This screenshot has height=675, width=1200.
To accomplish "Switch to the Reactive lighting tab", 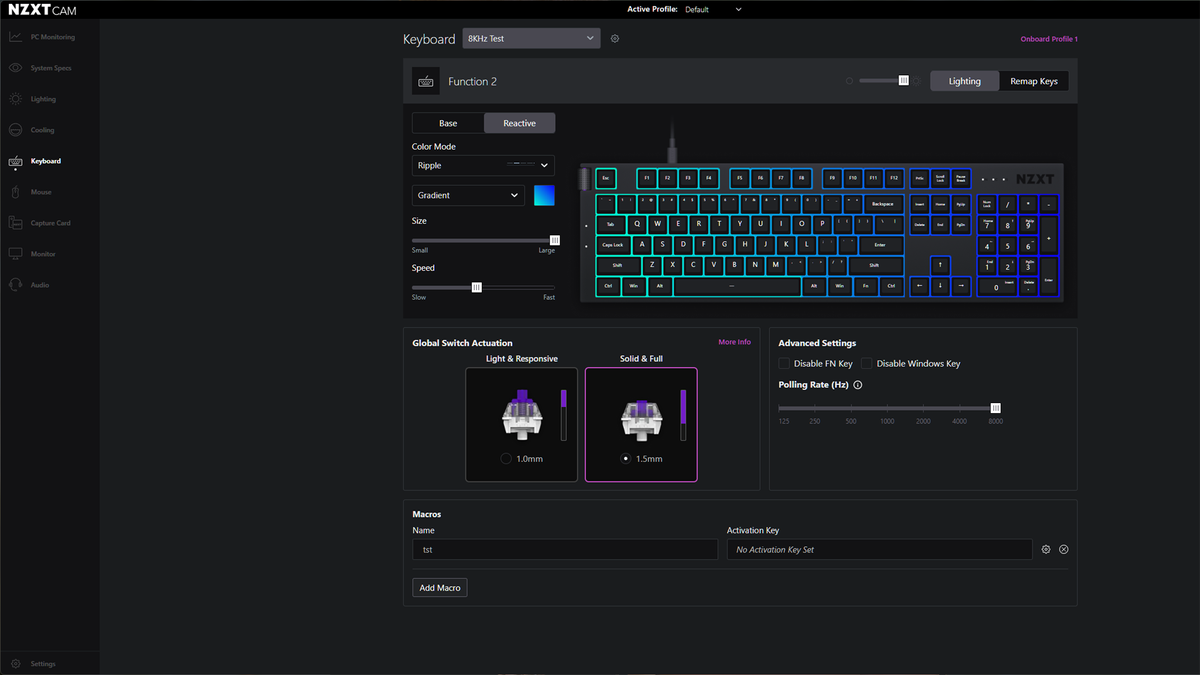I will (x=519, y=123).
